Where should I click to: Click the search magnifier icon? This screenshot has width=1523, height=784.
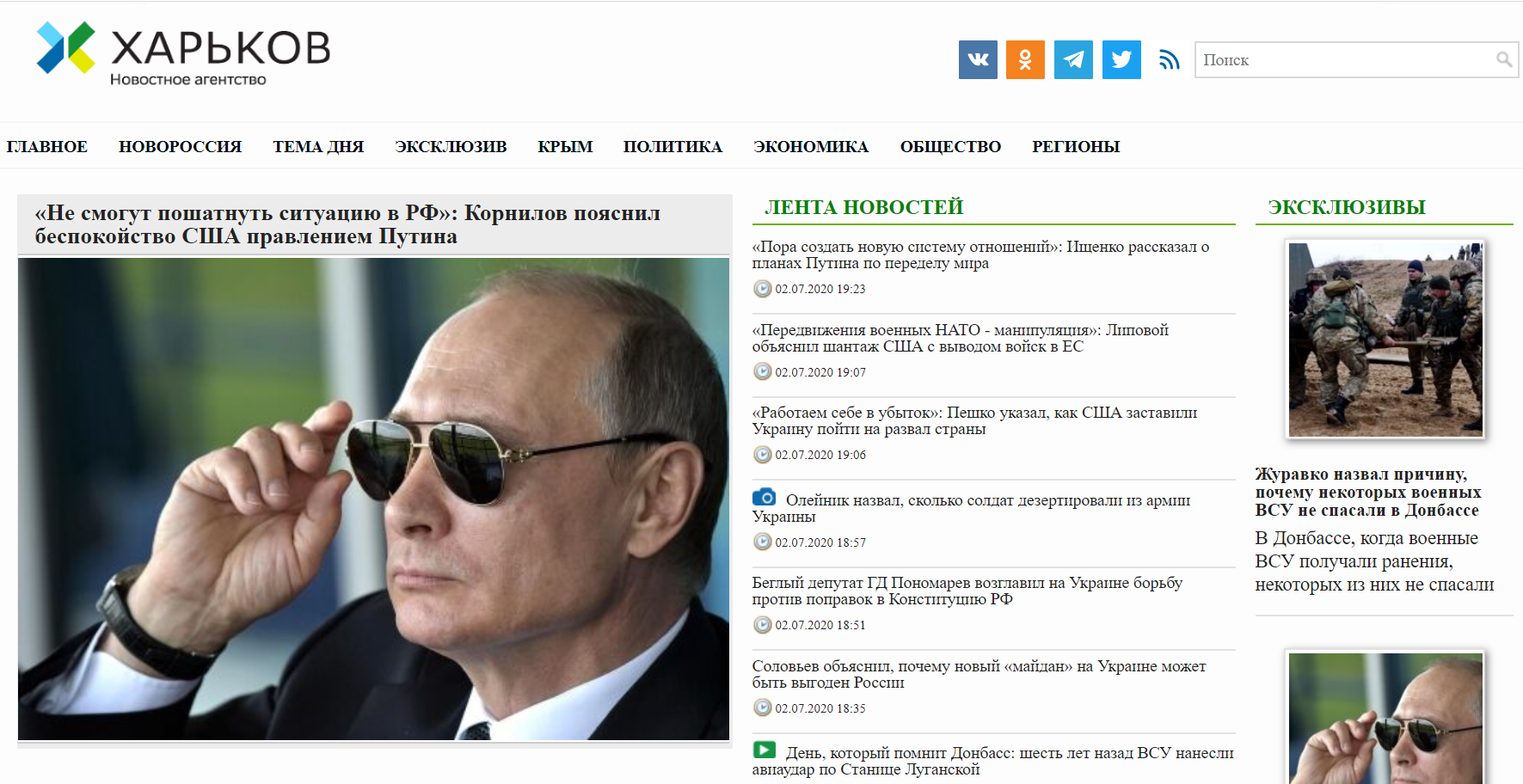[x=1503, y=59]
